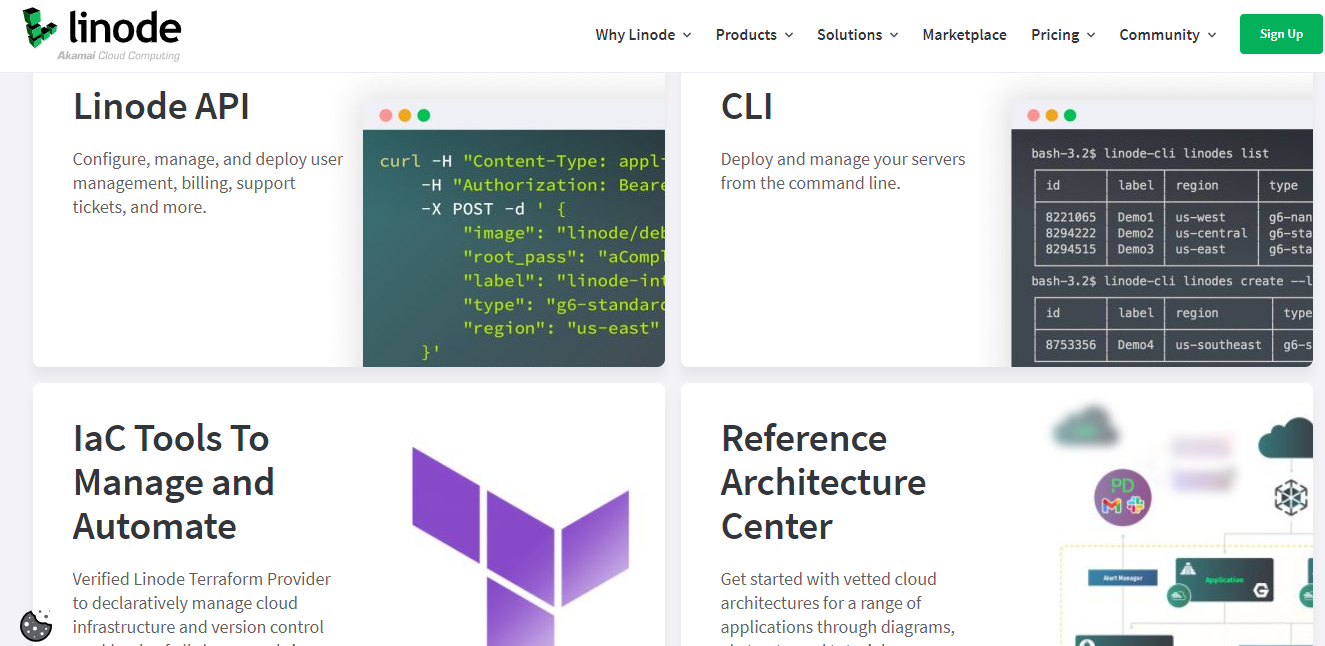The height and width of the screenshot is (646, 1325).
Task: Open the Community menu
Action: (x=1167, y=35)
